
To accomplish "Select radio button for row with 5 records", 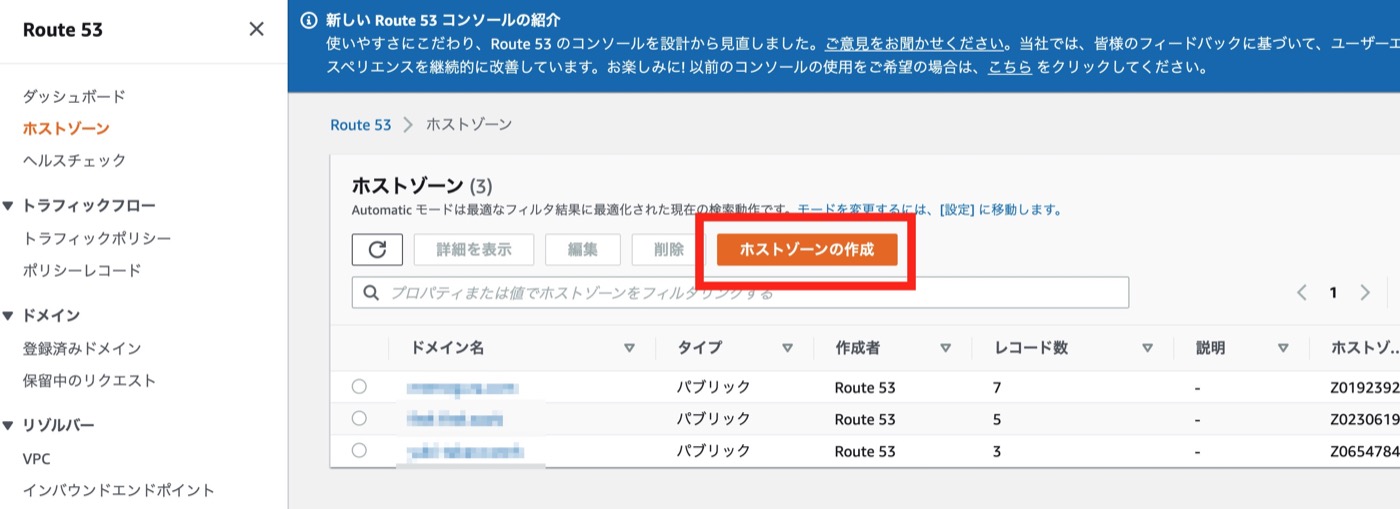I will click(359, 418).
